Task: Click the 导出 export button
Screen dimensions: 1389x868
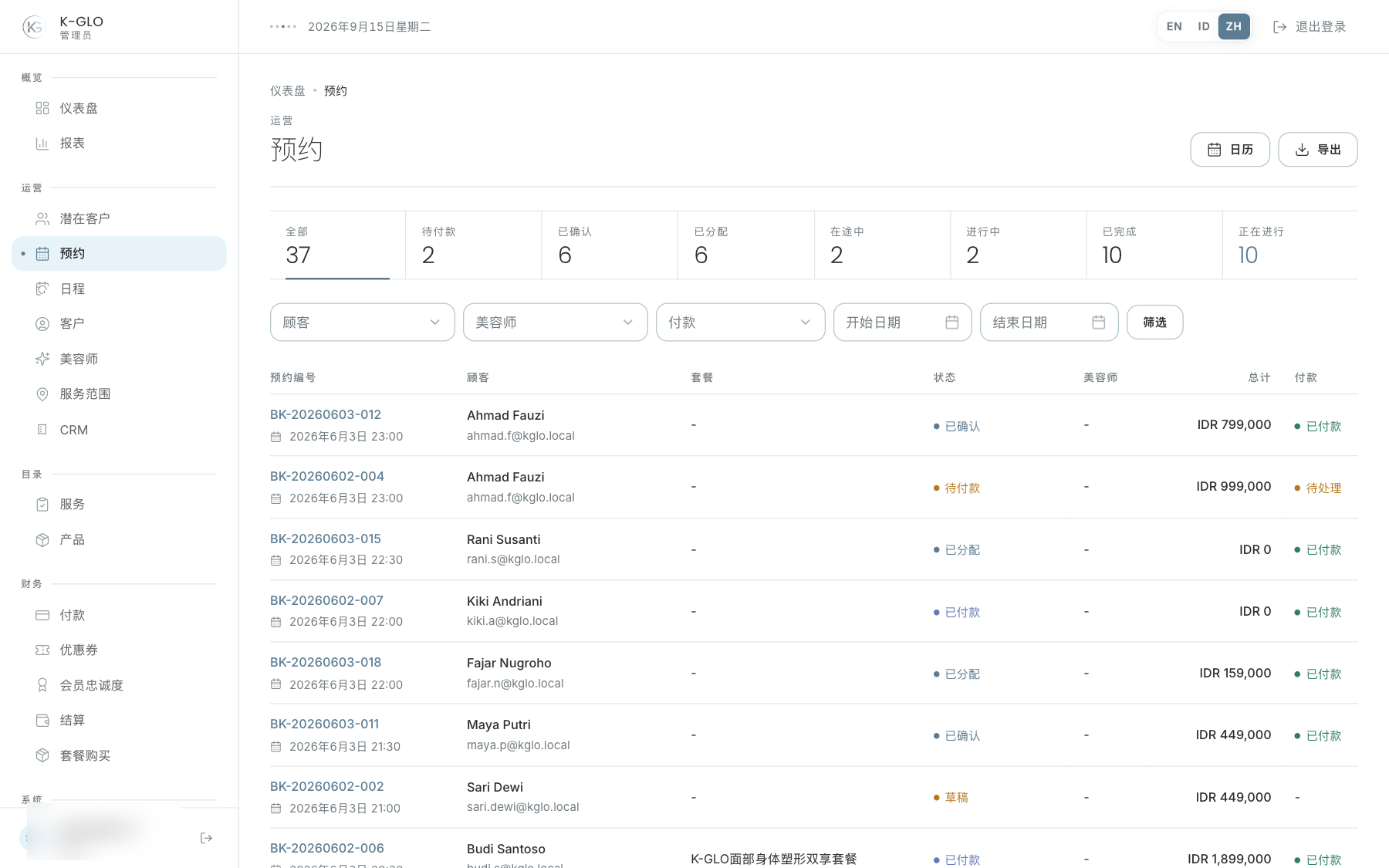Action: [1318, 150]
